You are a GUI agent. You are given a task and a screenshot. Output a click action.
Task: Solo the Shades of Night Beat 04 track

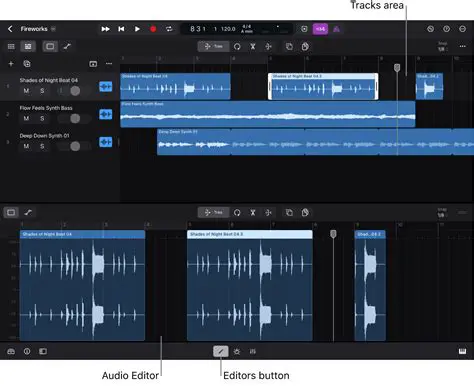point(42,91)
